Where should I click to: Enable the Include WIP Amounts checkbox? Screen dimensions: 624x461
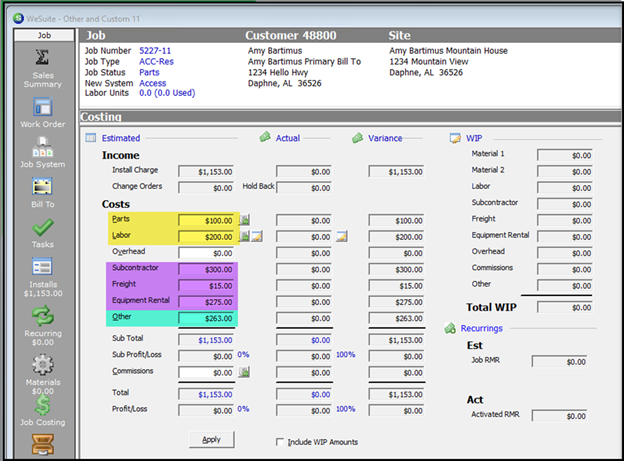280,442
